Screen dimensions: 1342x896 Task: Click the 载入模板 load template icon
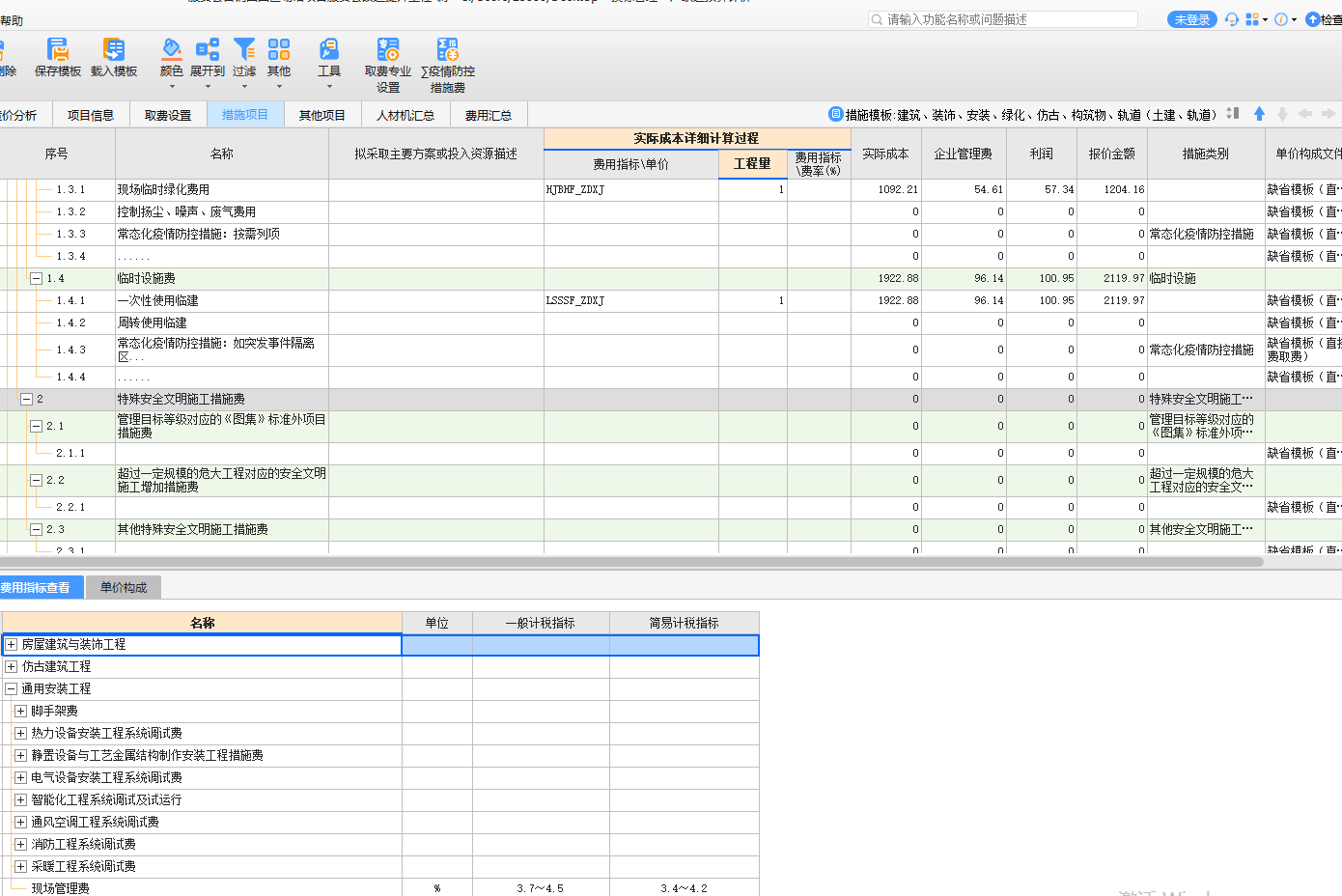pos(114,49)
